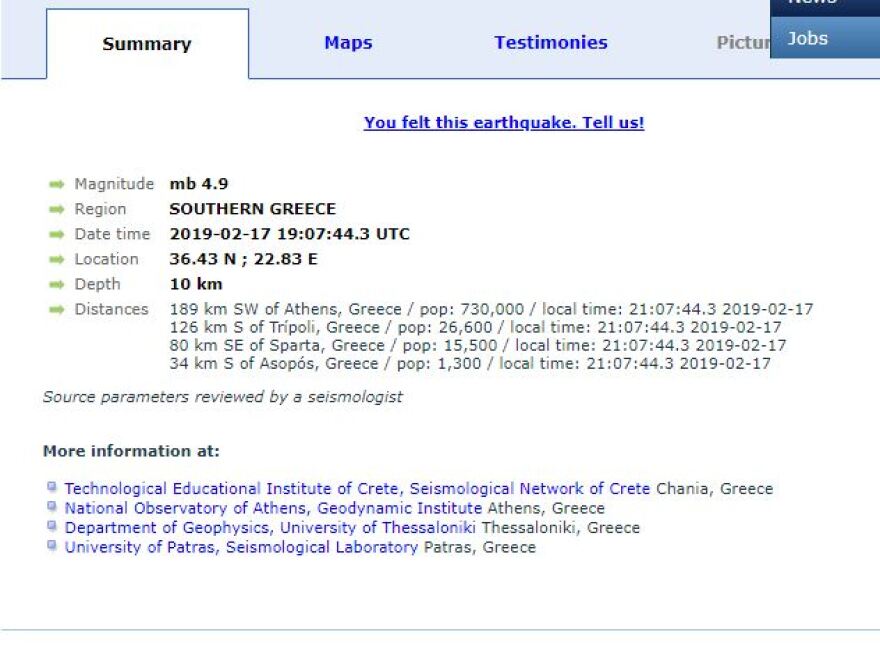Select the green arrow icon beside Distances
Viewport: 880px width, 650px height.
click(x=56, y=309)
